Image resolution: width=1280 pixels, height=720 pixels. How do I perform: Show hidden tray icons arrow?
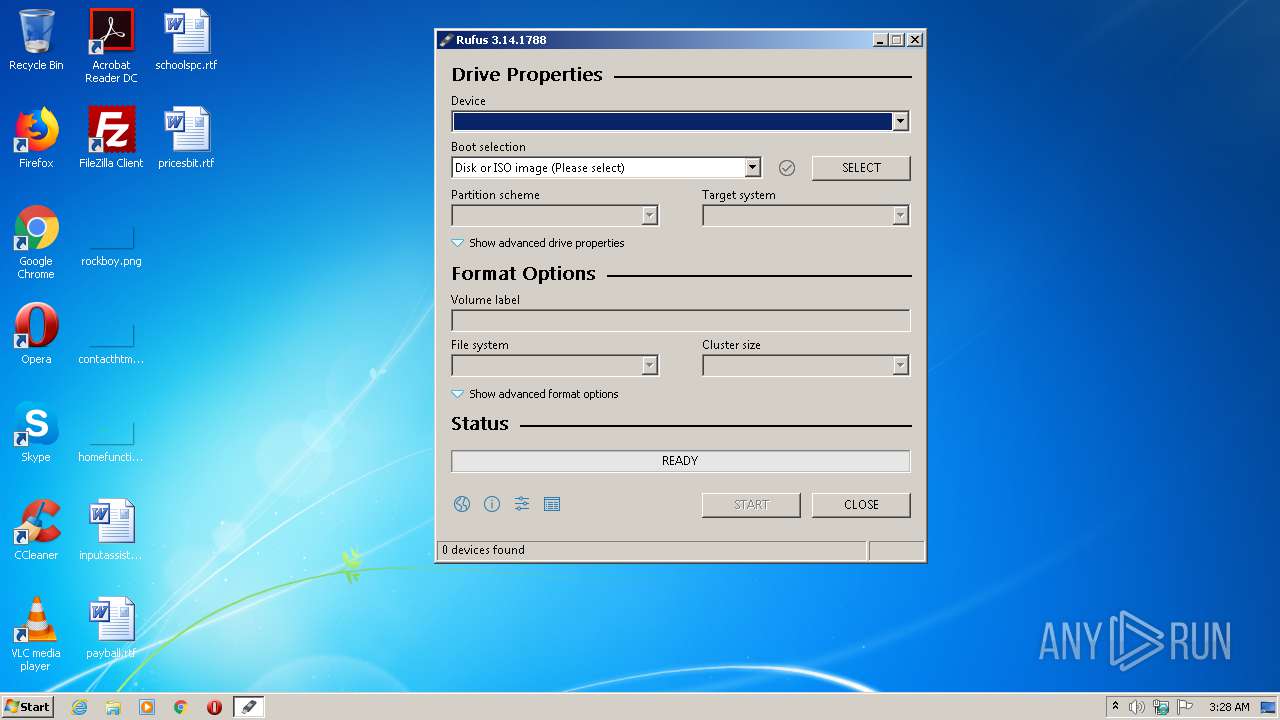point(1115,706)
